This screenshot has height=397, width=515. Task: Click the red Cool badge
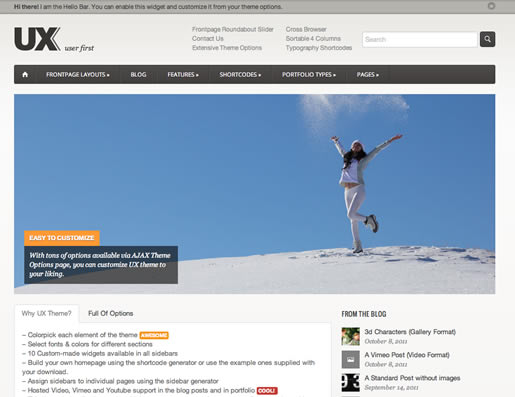click(x=267, y=390)
